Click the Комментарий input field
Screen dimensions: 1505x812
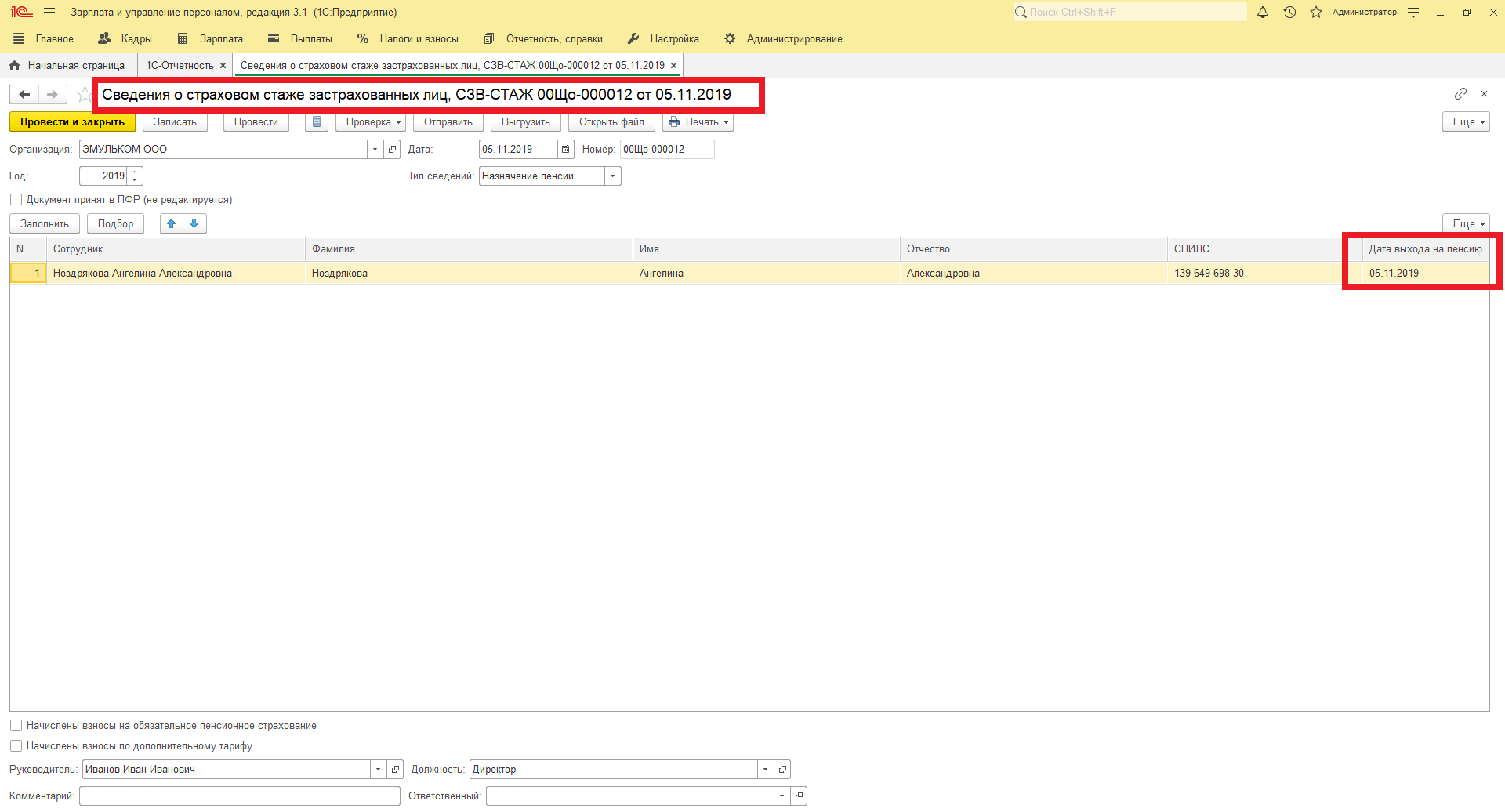[x=239, y=796]
